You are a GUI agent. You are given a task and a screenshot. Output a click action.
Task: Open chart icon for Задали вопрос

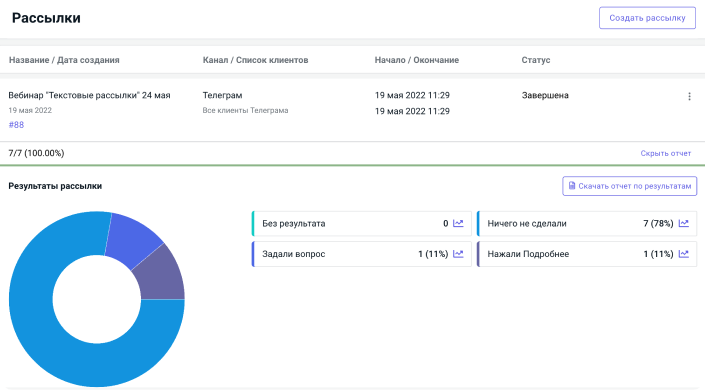(458, 254)
